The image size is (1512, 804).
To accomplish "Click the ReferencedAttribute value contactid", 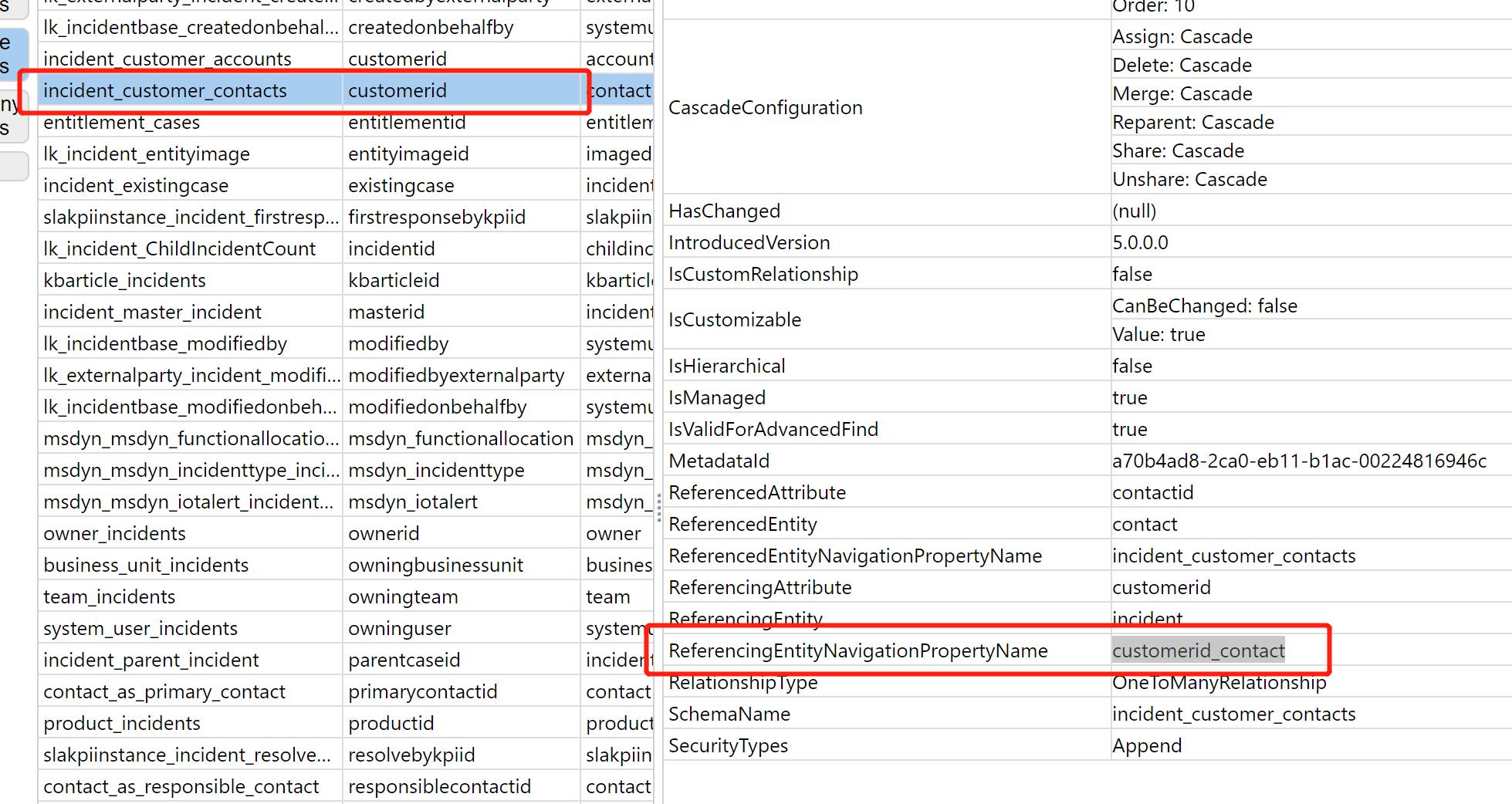I will click(1152, 492).
